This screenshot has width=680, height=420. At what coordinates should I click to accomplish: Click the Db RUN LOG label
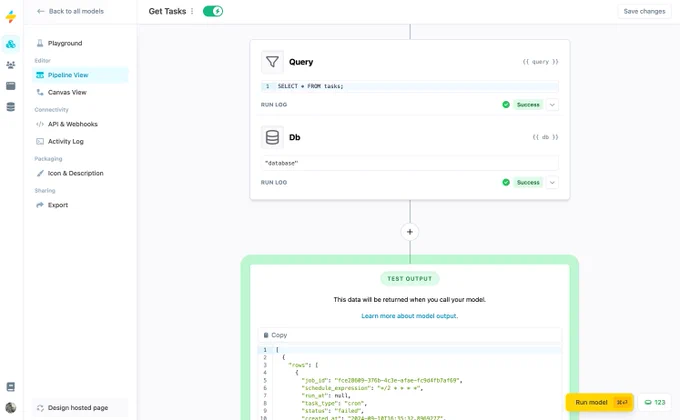(x=274, y=183)
